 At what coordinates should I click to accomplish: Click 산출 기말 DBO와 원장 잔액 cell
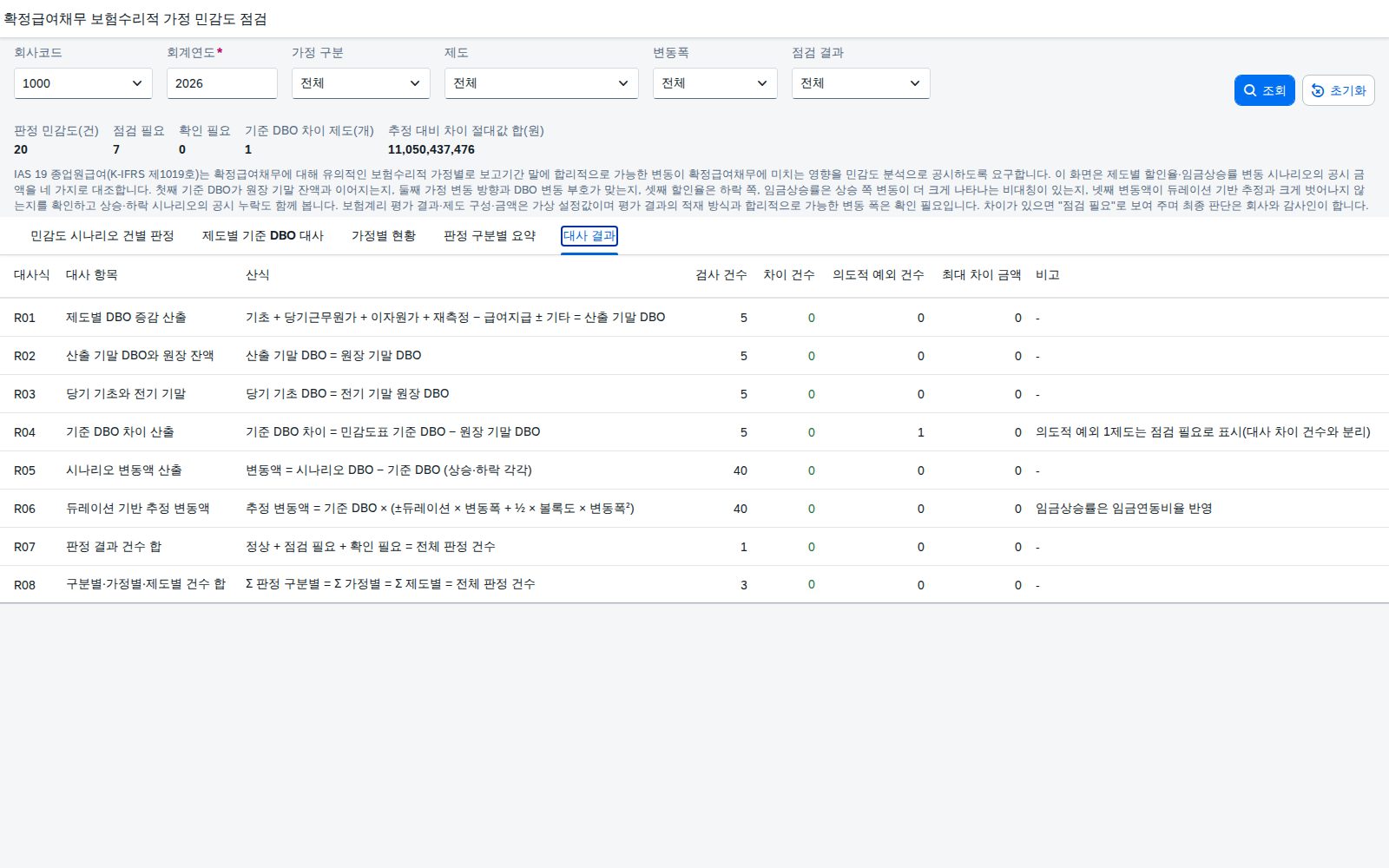[x=141, y=356]
